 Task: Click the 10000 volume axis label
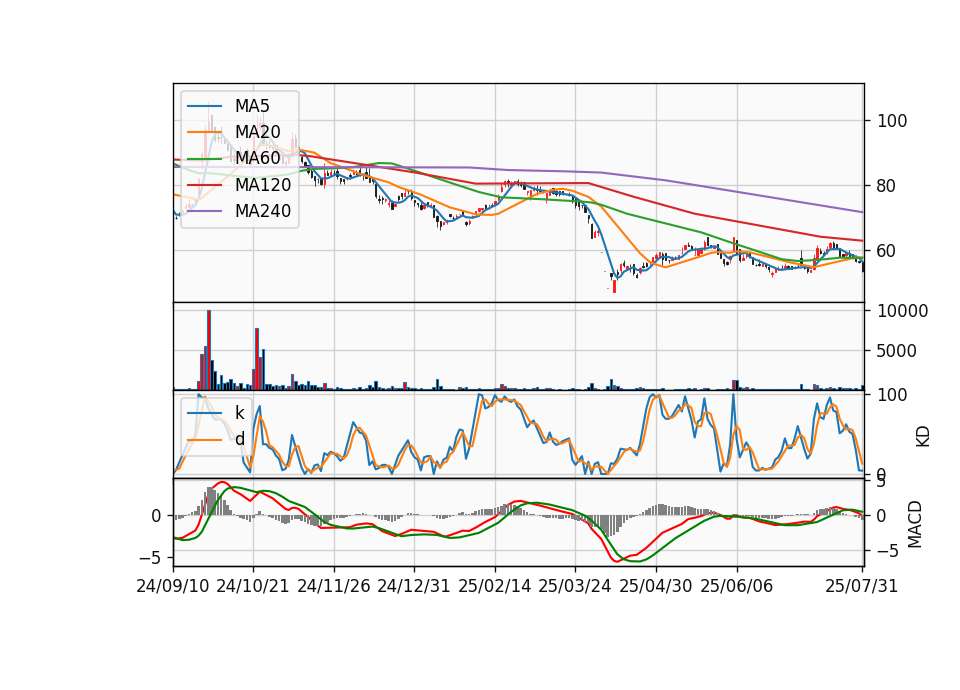(903, 311)
